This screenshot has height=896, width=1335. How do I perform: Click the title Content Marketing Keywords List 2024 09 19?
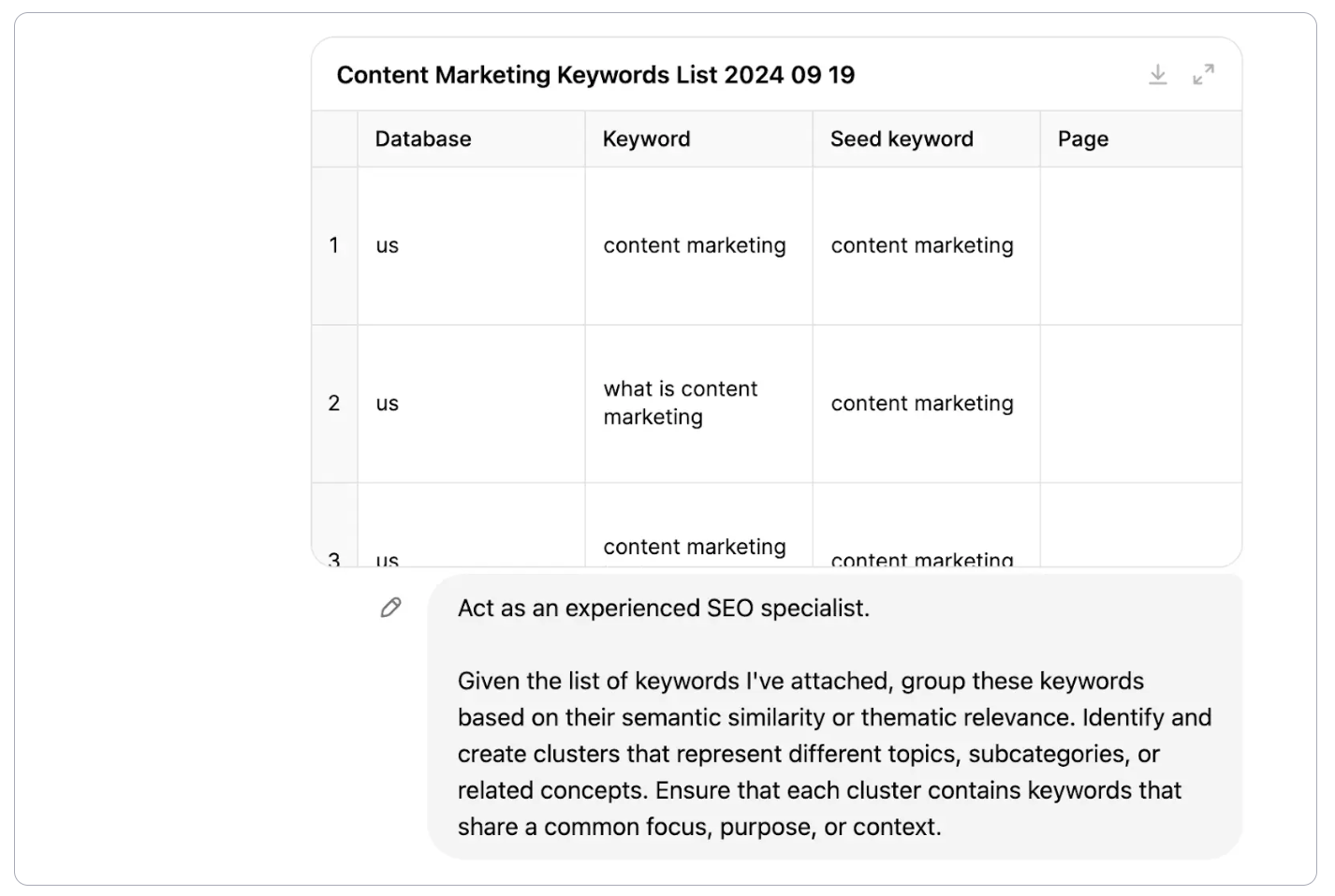(x=596, y=75)
